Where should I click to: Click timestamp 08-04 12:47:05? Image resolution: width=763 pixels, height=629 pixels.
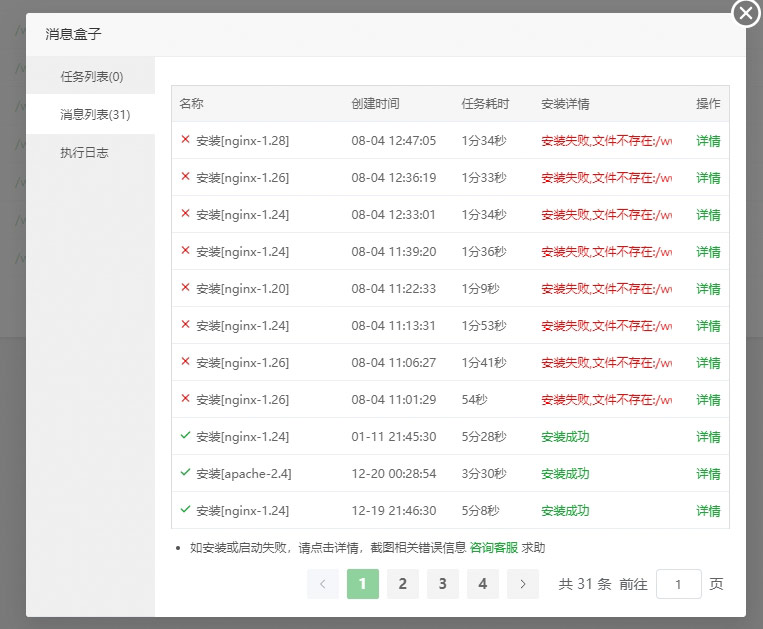(x=394, y=141)
